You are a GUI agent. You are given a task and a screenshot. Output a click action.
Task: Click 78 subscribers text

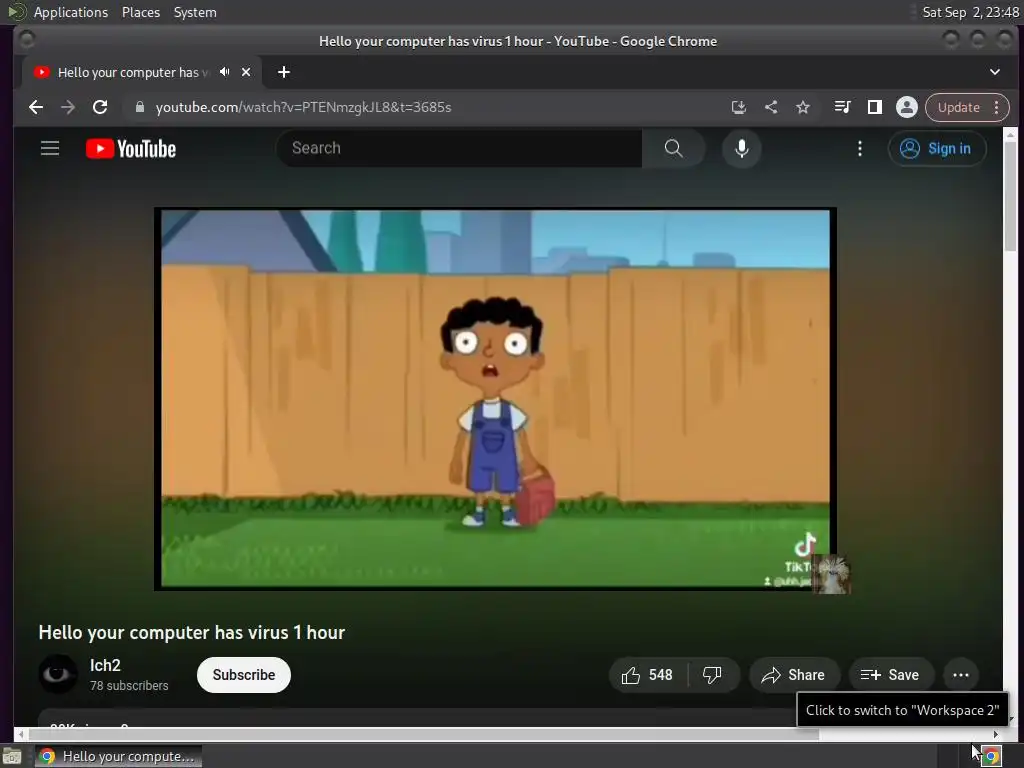(129, 686)
